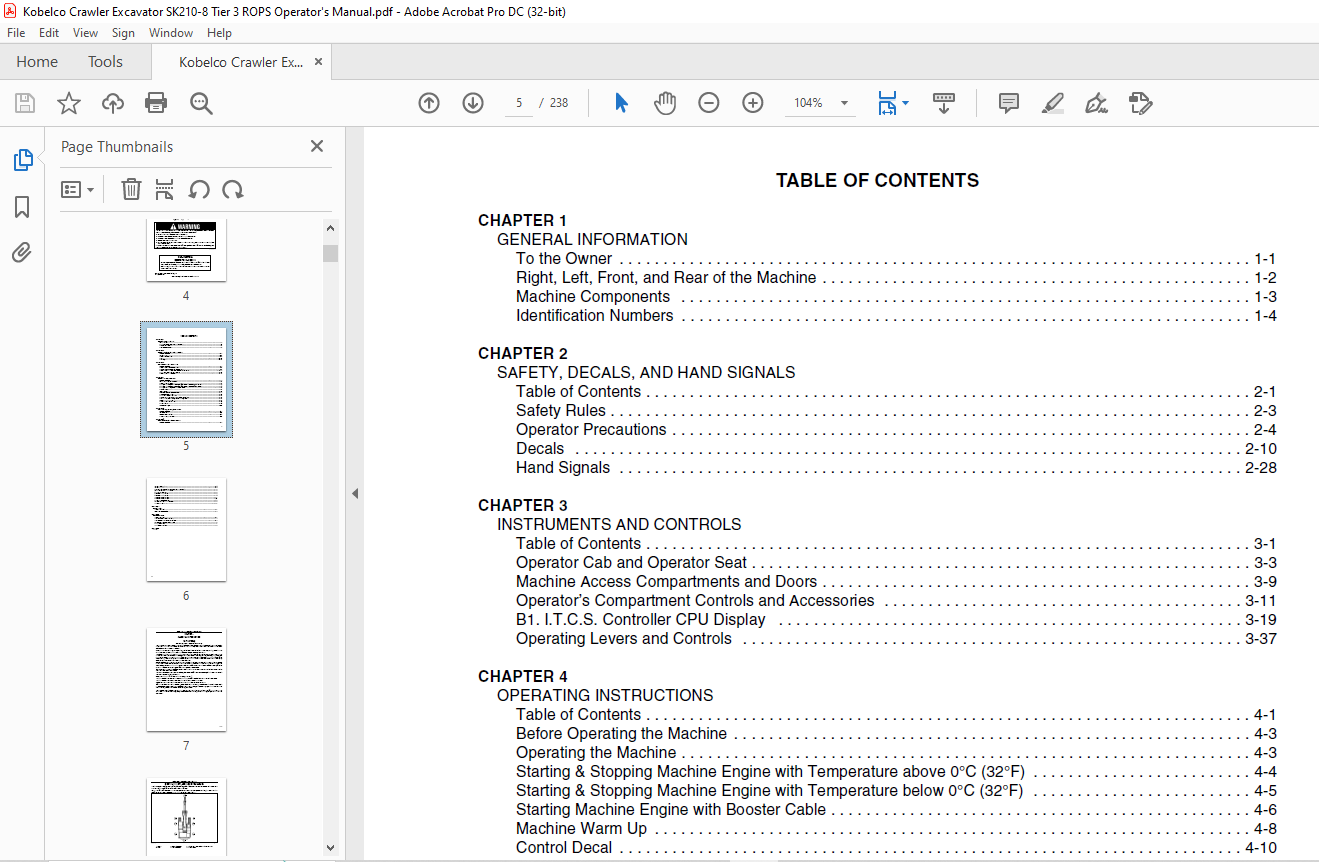Click thumbnail scrollbar down arrow
1319x862 pixels.
click(331, 847)
